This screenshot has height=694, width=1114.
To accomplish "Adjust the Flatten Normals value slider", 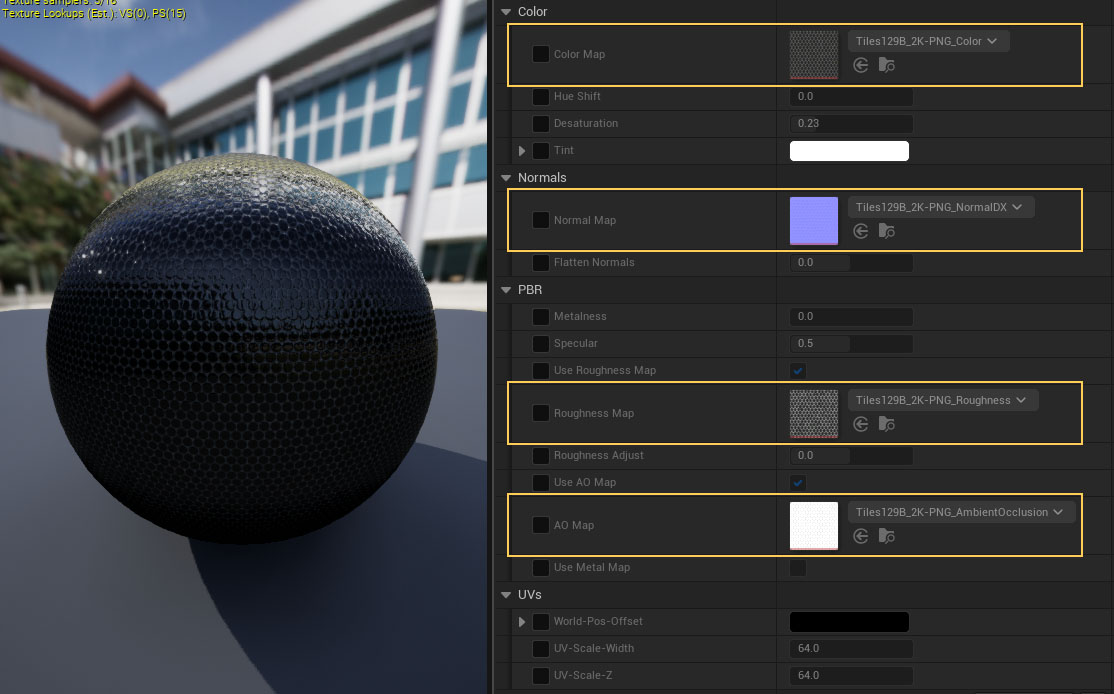I will (x=851, y=263).
